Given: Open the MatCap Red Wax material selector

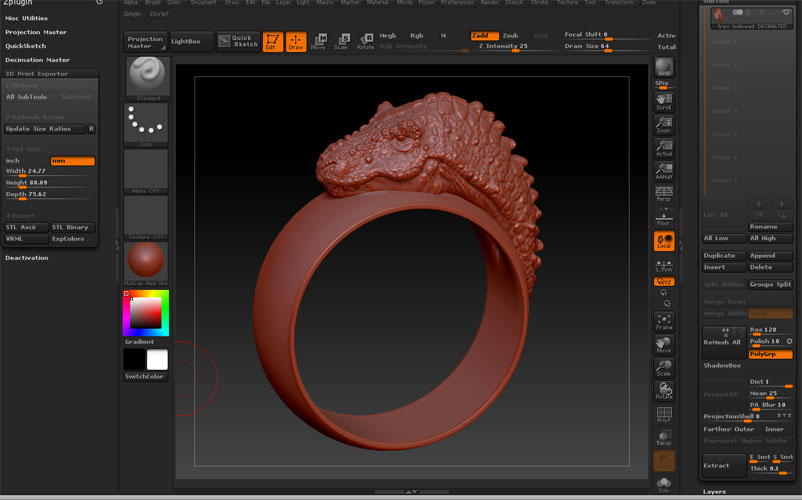Looking at the screenshot, I should pos(146,264).
